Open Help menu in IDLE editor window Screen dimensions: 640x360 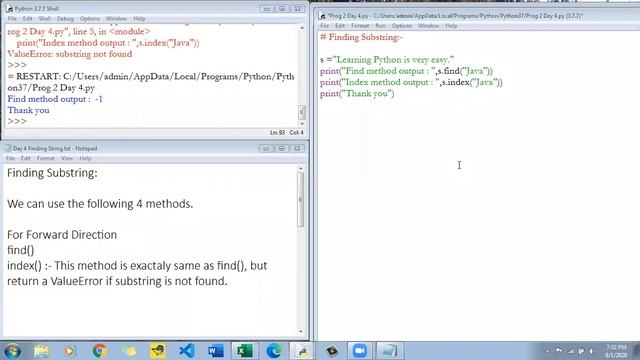[x=451, y=26]
